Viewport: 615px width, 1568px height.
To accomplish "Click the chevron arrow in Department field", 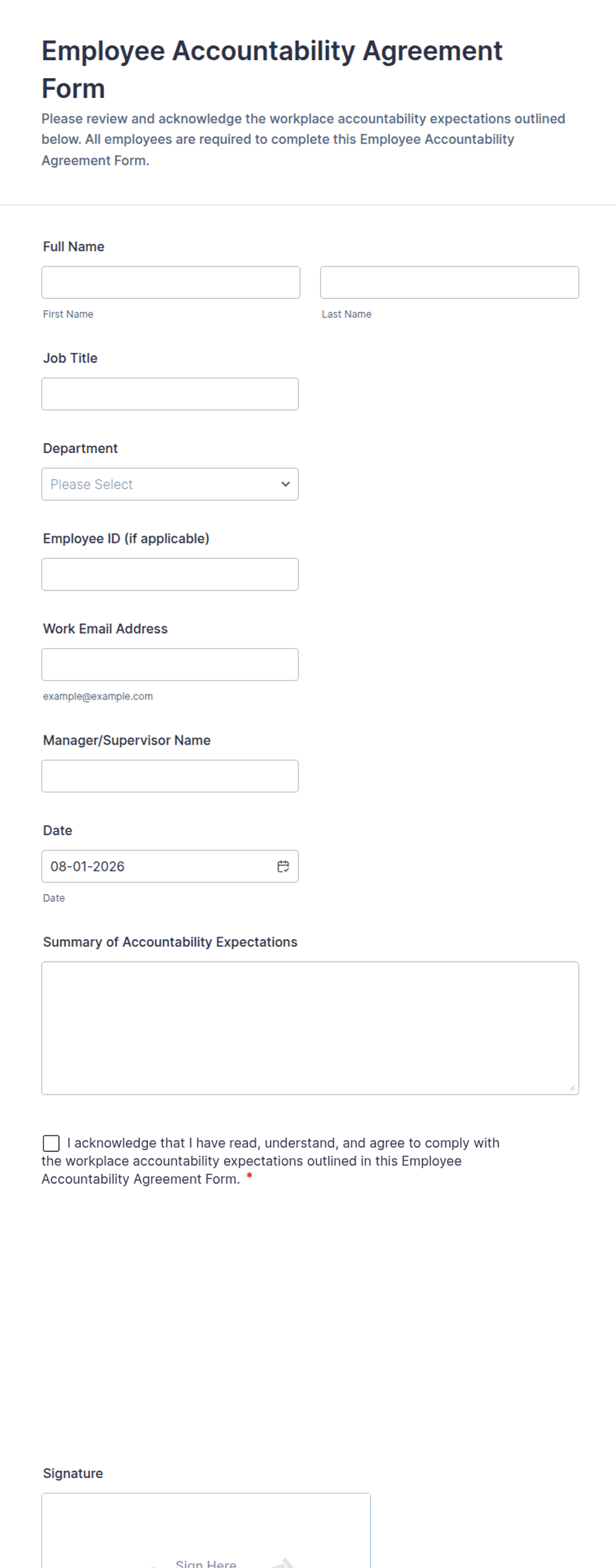I will coord(286,484).
